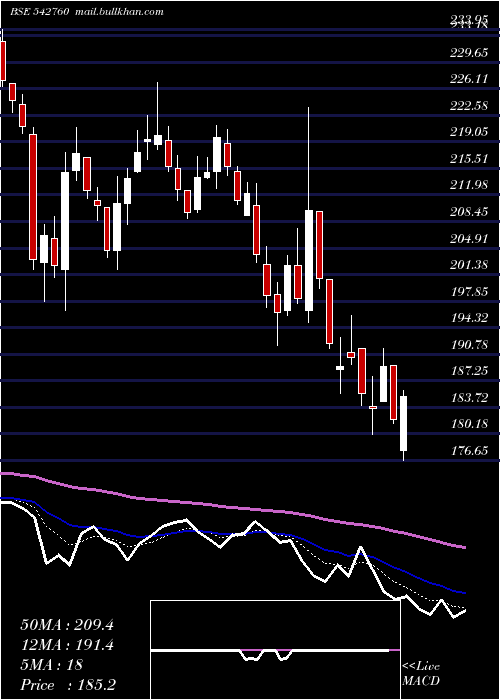Screen dimensions: 500x700
Task: Click the 197.85 axis label
Action: [469, 292]
